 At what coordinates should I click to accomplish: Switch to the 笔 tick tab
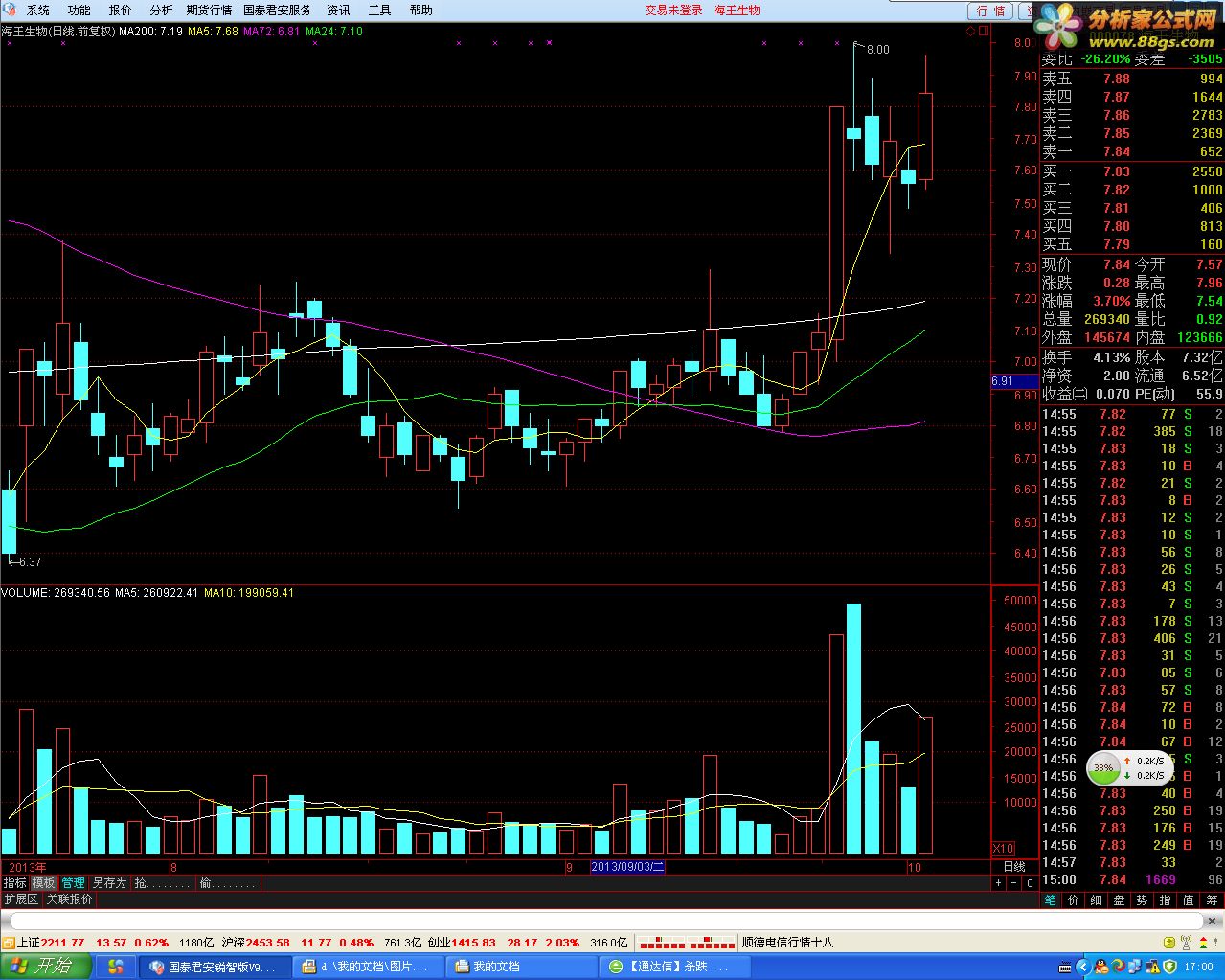pos(1050,900)
